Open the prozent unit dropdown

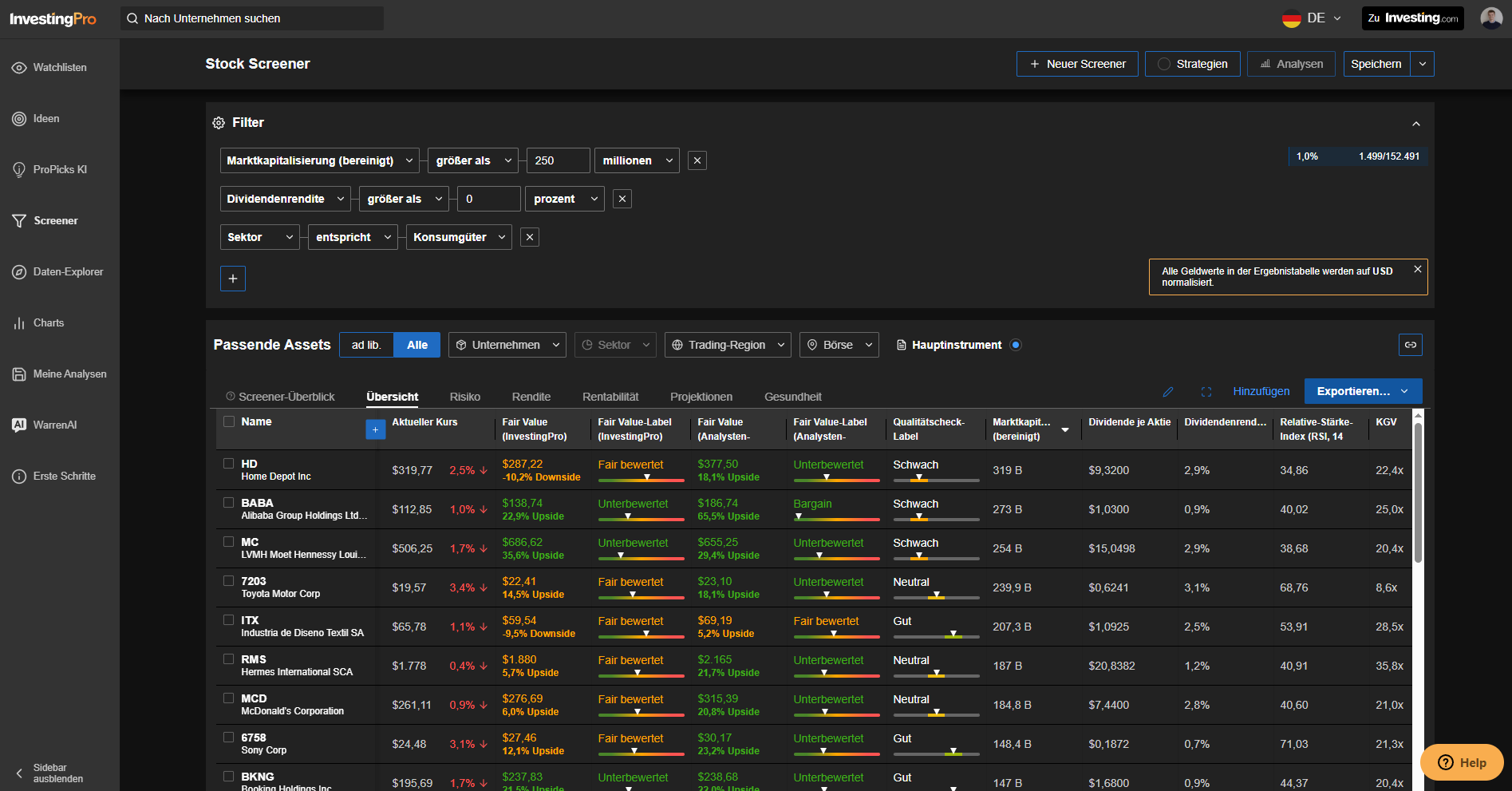tap(565, 199)
